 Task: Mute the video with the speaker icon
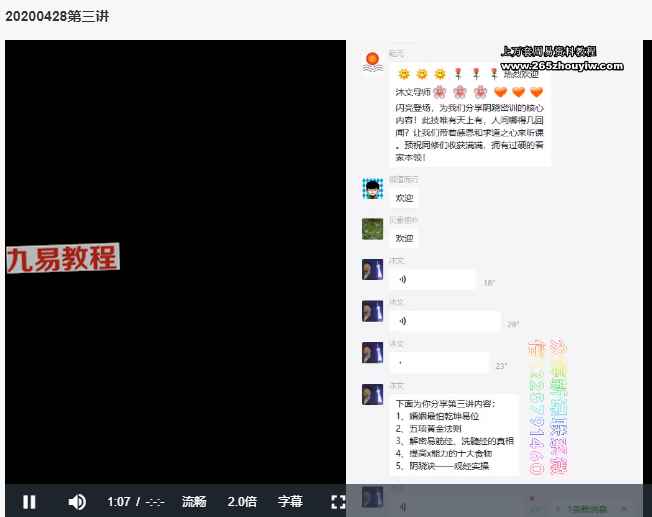[x=77, y=501]
